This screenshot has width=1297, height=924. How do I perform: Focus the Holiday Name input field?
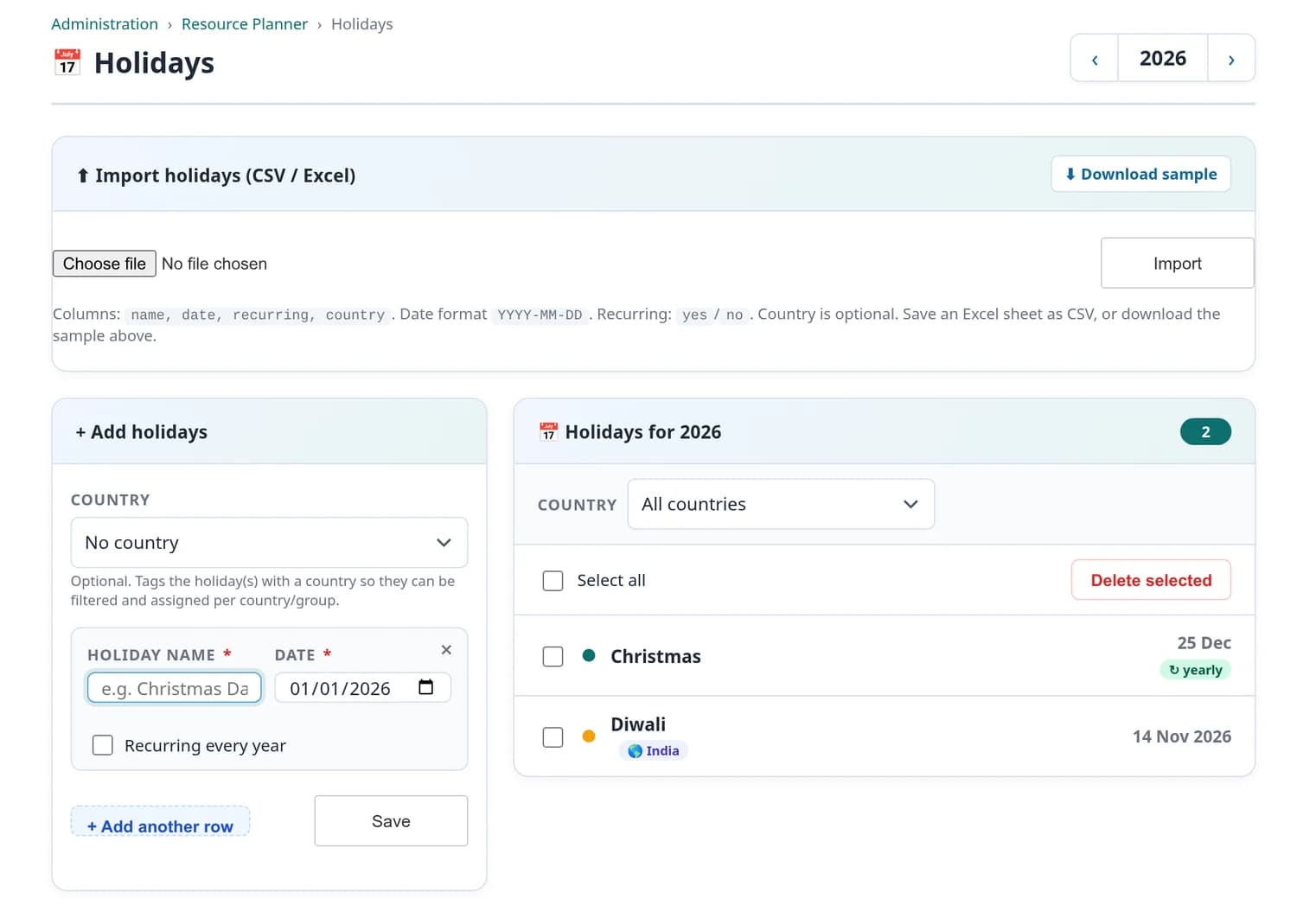[175, 688]
